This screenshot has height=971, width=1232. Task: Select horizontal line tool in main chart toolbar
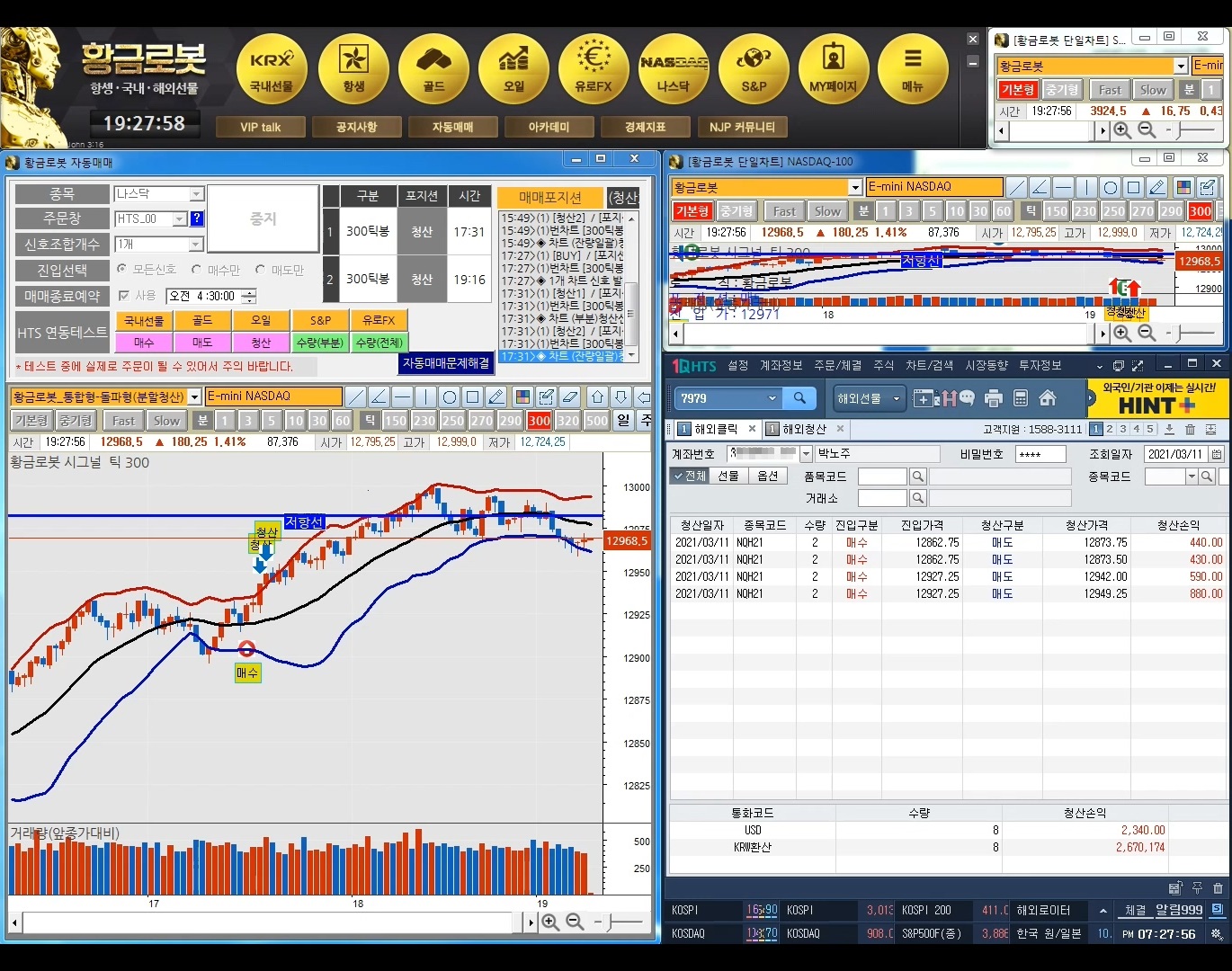point(402,396)
